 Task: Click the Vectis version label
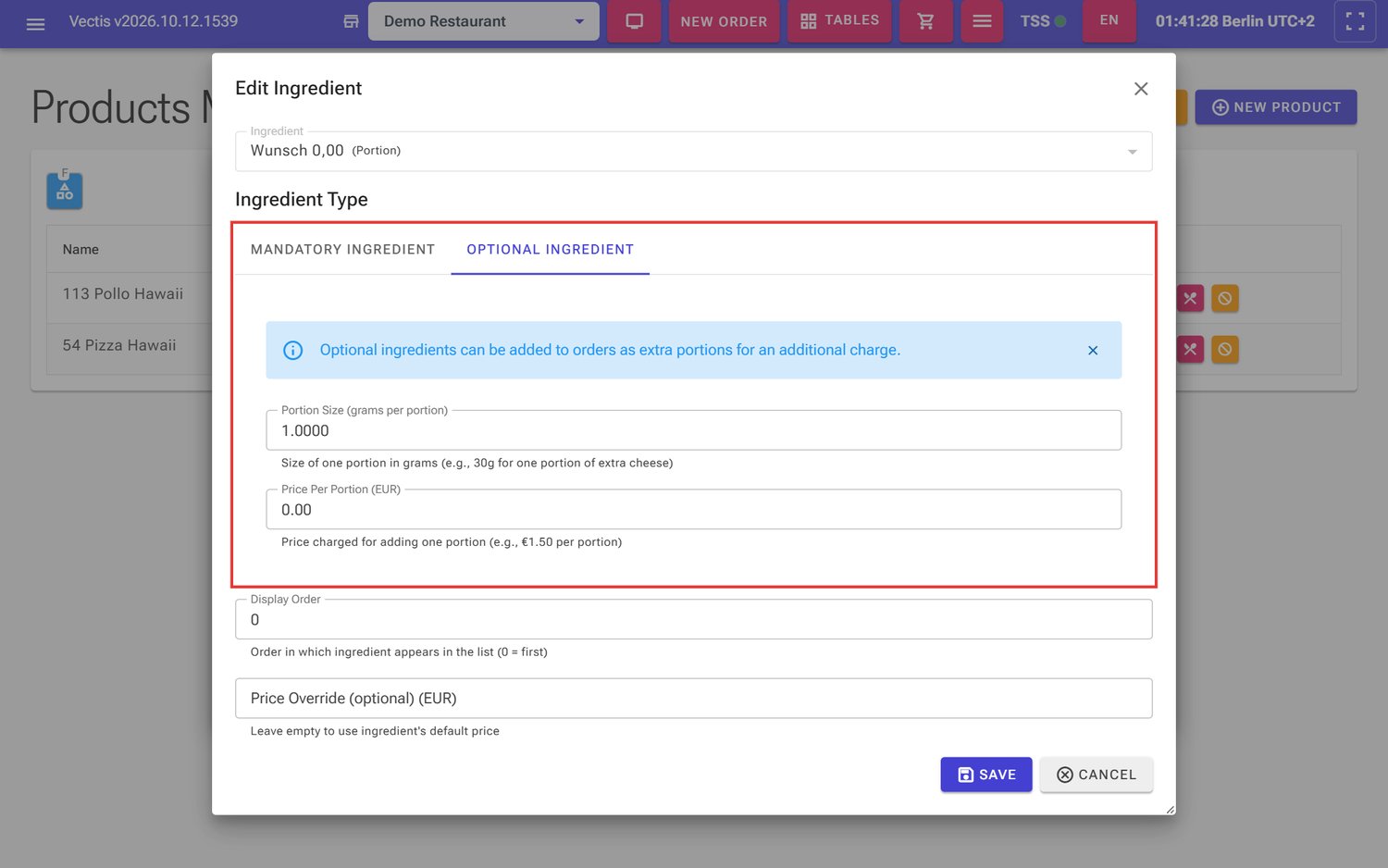pos(154,21)
